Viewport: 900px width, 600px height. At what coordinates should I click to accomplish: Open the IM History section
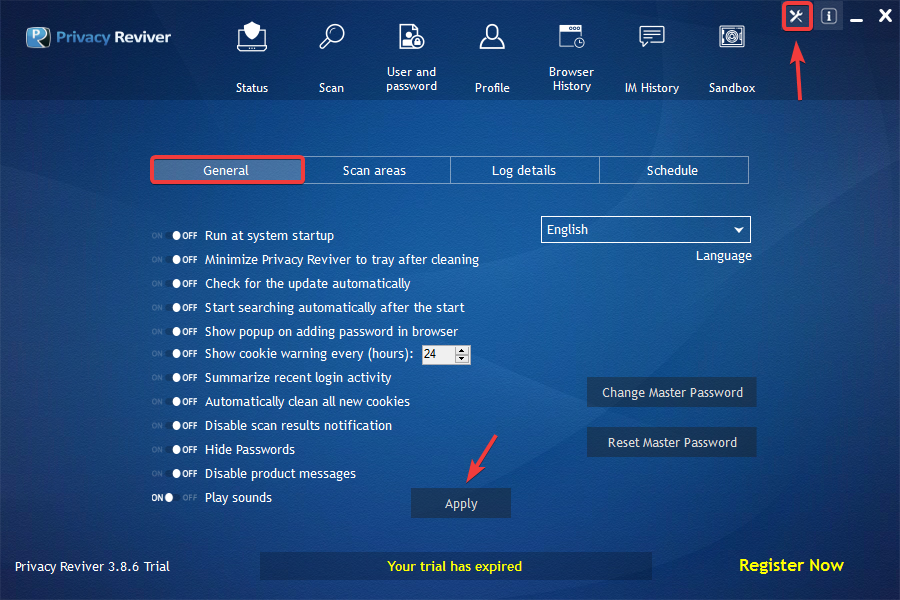pos(651,59)
